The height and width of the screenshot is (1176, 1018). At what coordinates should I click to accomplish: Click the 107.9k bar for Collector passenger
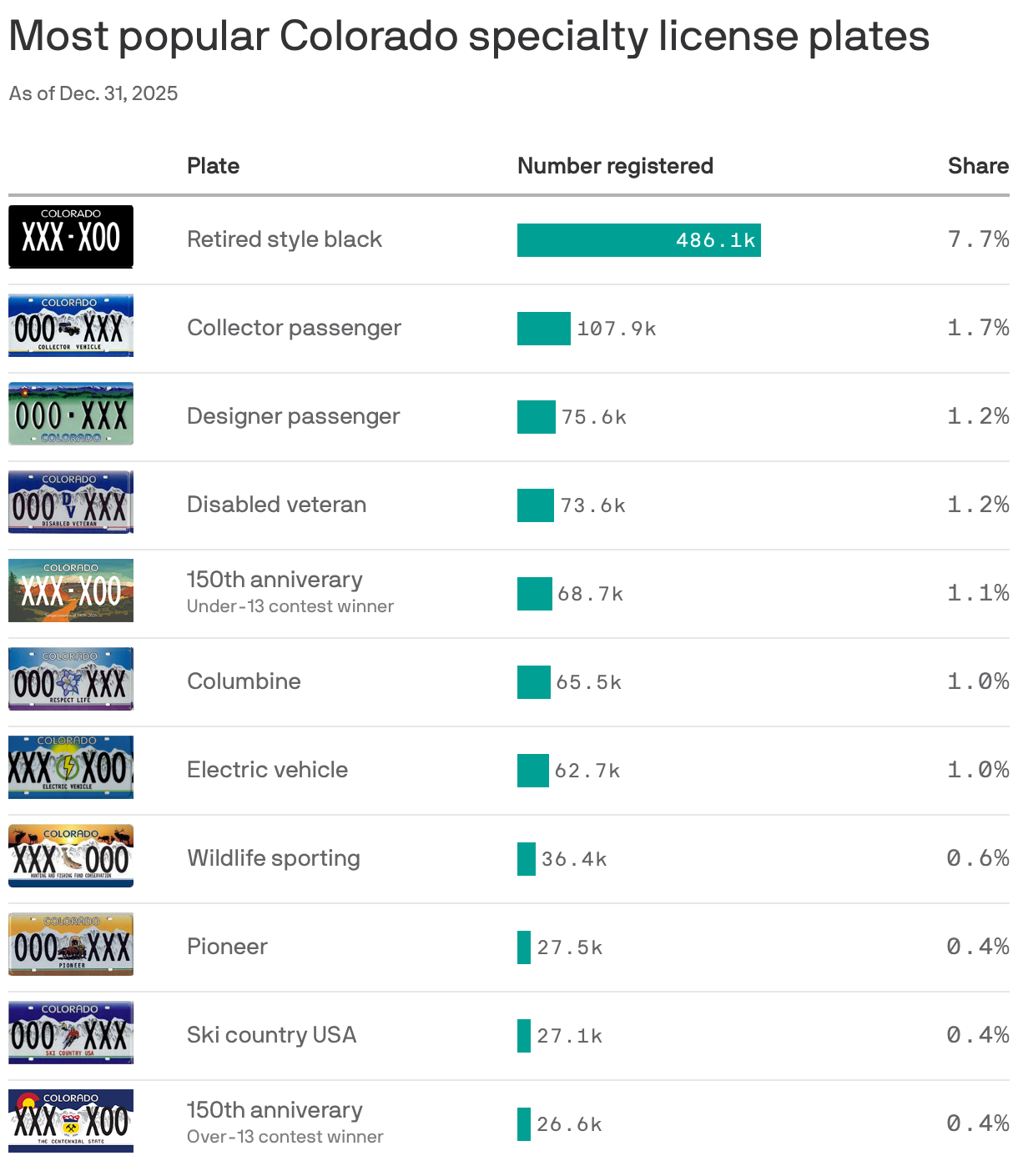(544, 329)
